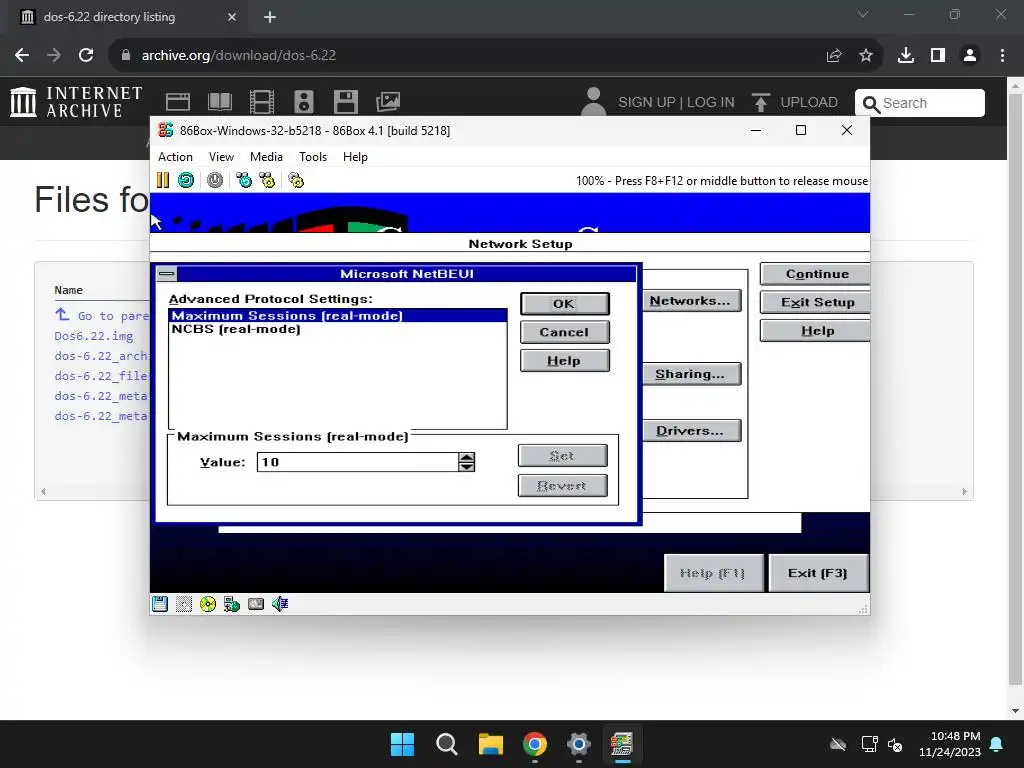Increase Value with spinner up arrow
Screen dimensions: 1024x768
tap(466, 457)
